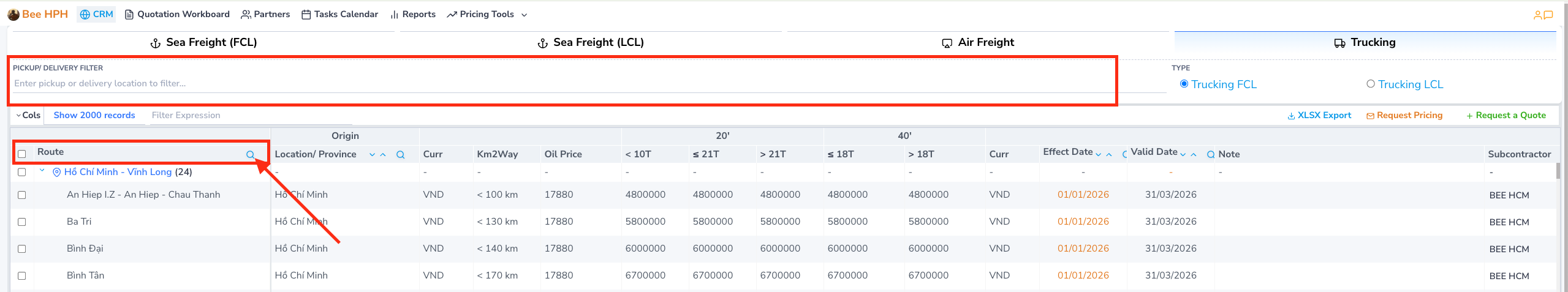Click the user profile icon

[1537, 15]
